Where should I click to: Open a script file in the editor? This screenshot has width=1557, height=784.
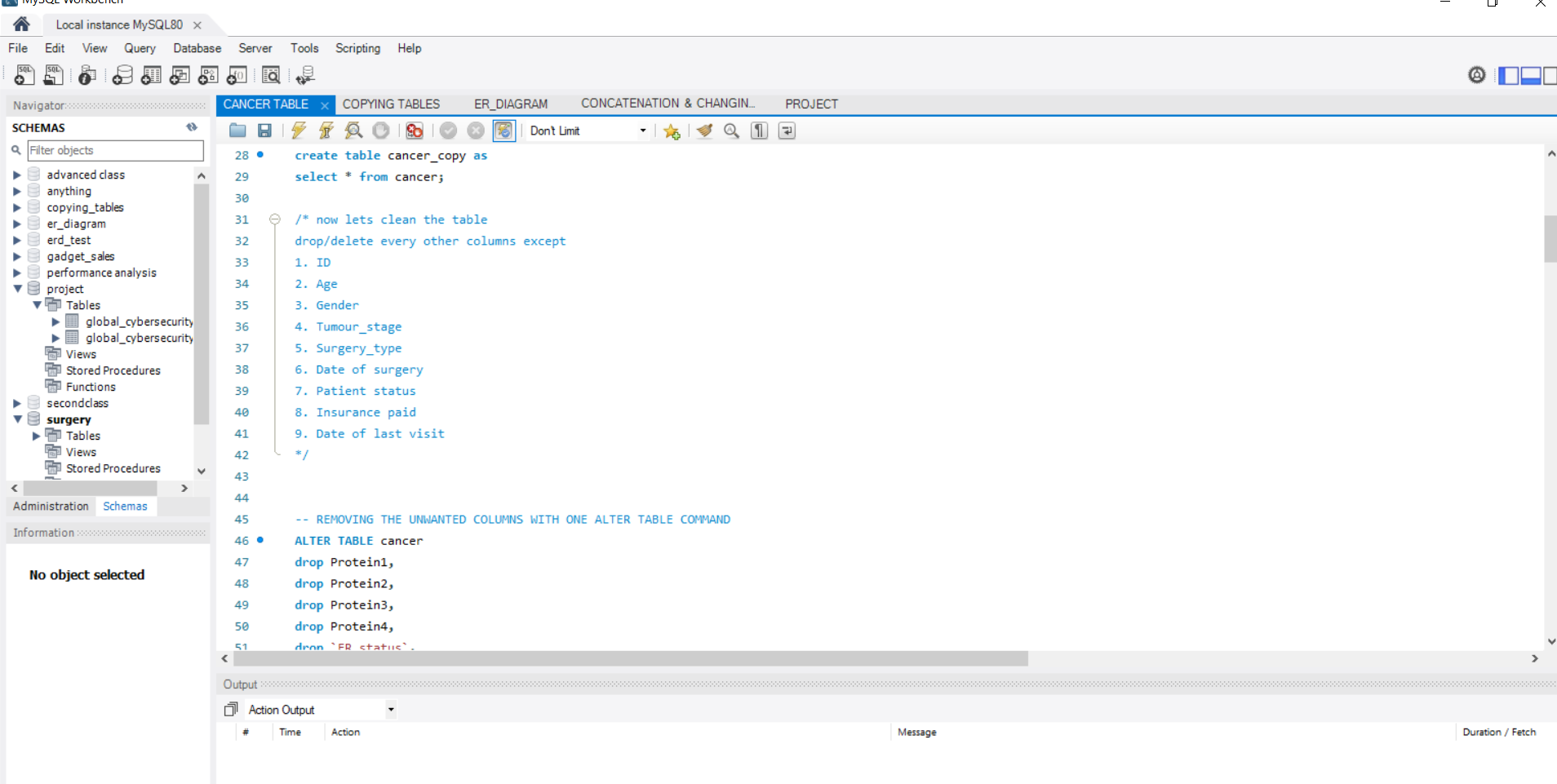click(x=237, y=131)
